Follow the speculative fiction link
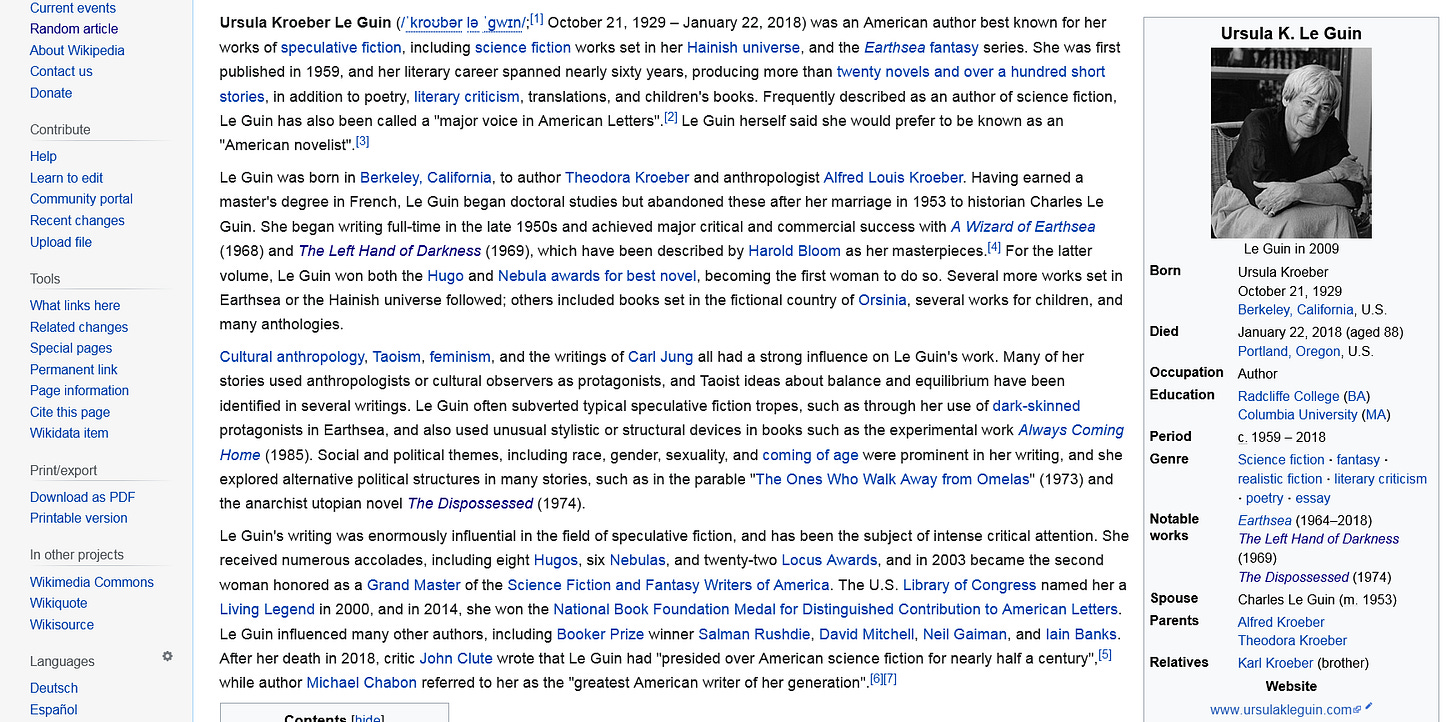The image size is (1456, 722). 341,47
